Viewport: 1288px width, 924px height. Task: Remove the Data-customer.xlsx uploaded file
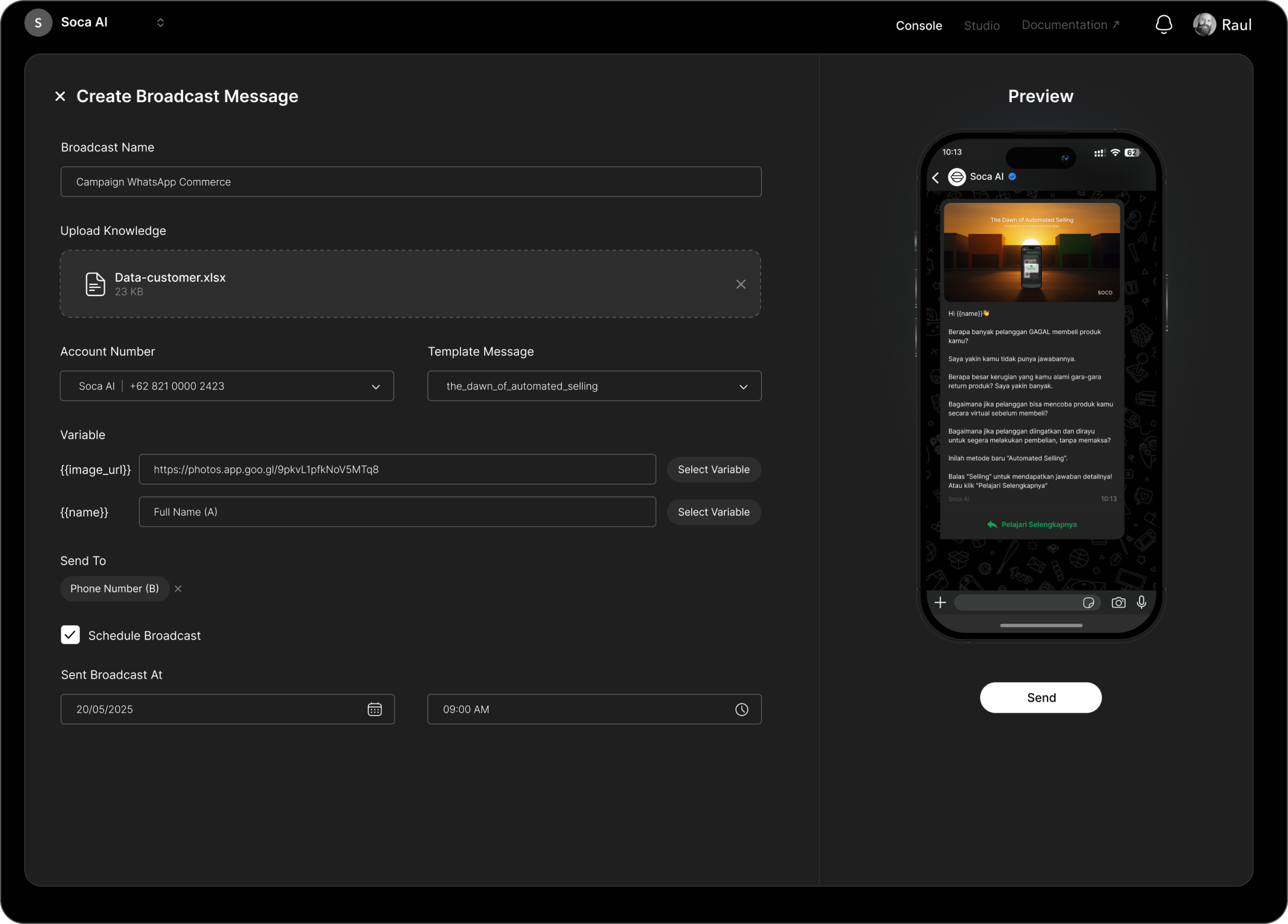coord(740,284)
